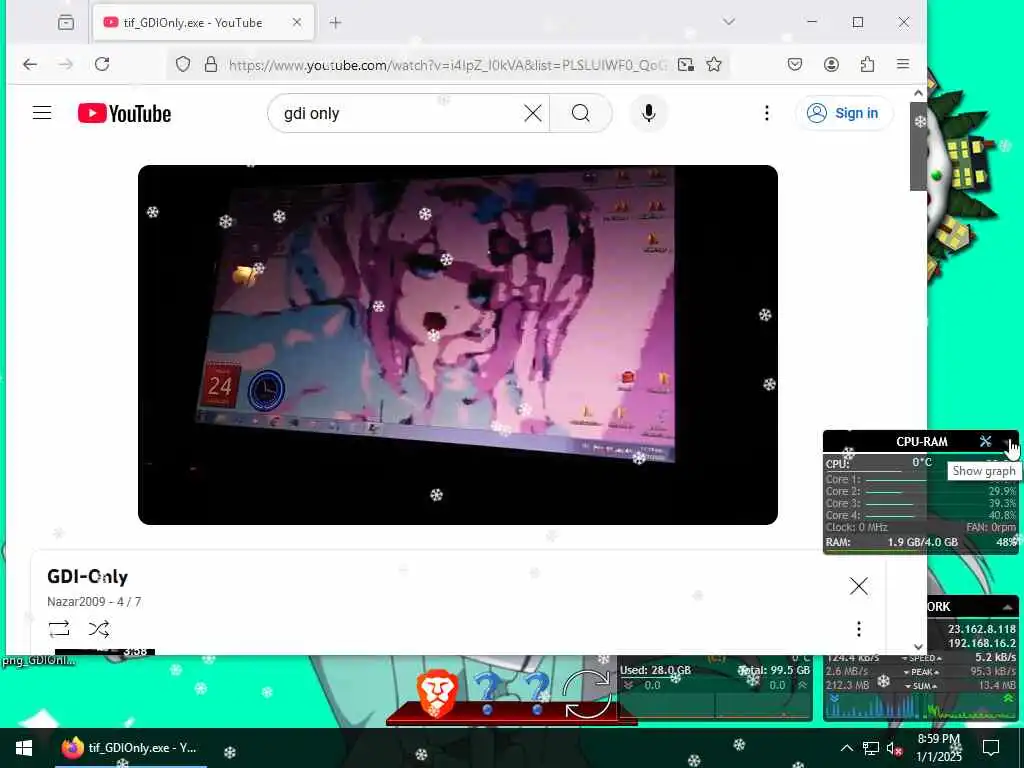The height and width of the screenshot is (768, 1024).
Task: Open tracking protection shield panel
Action: tap(183, 64)
